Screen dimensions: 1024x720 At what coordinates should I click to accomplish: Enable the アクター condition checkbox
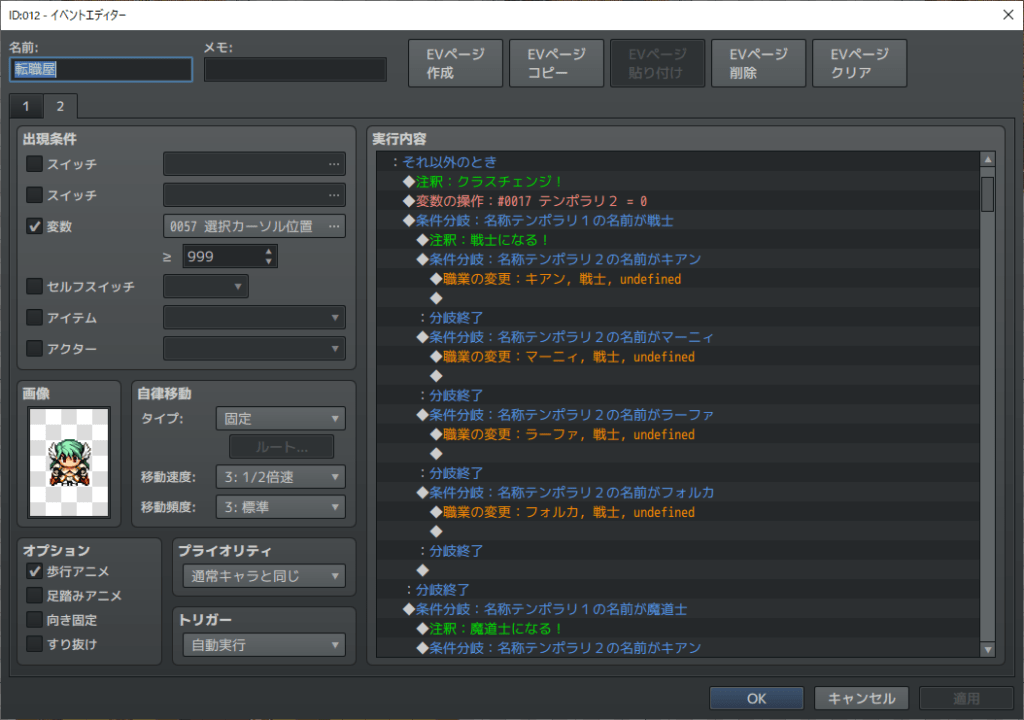(x=34, y=348)
